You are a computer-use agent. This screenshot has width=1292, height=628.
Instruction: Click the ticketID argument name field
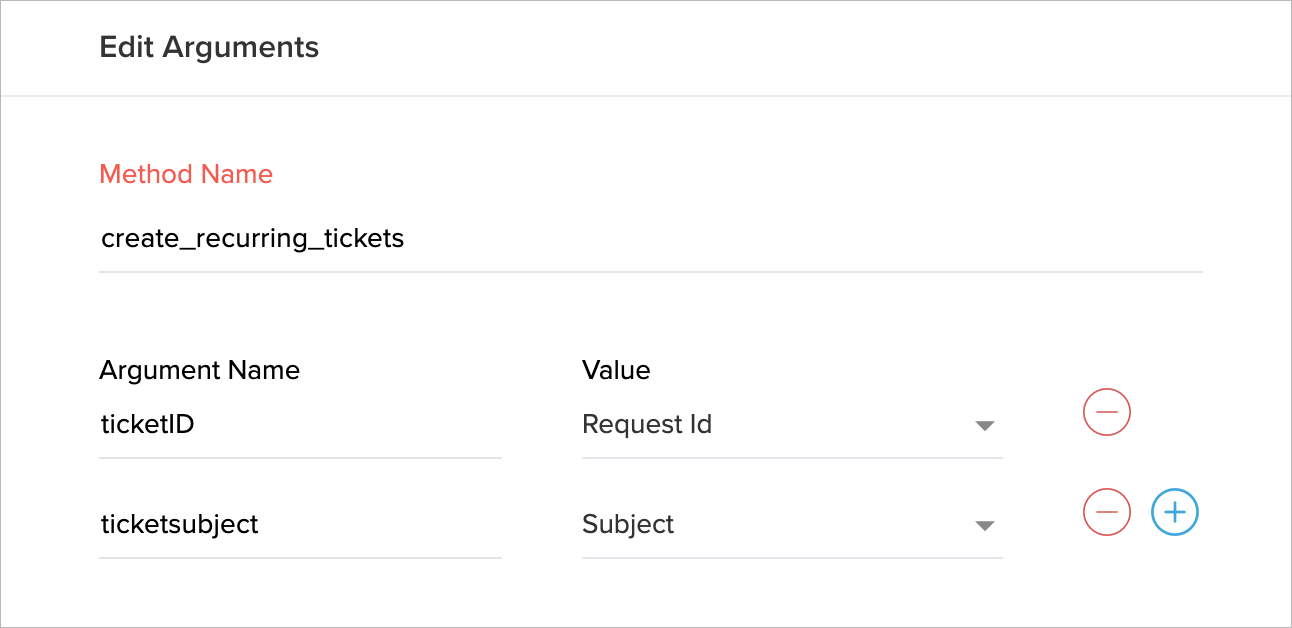tap(300, 425)
